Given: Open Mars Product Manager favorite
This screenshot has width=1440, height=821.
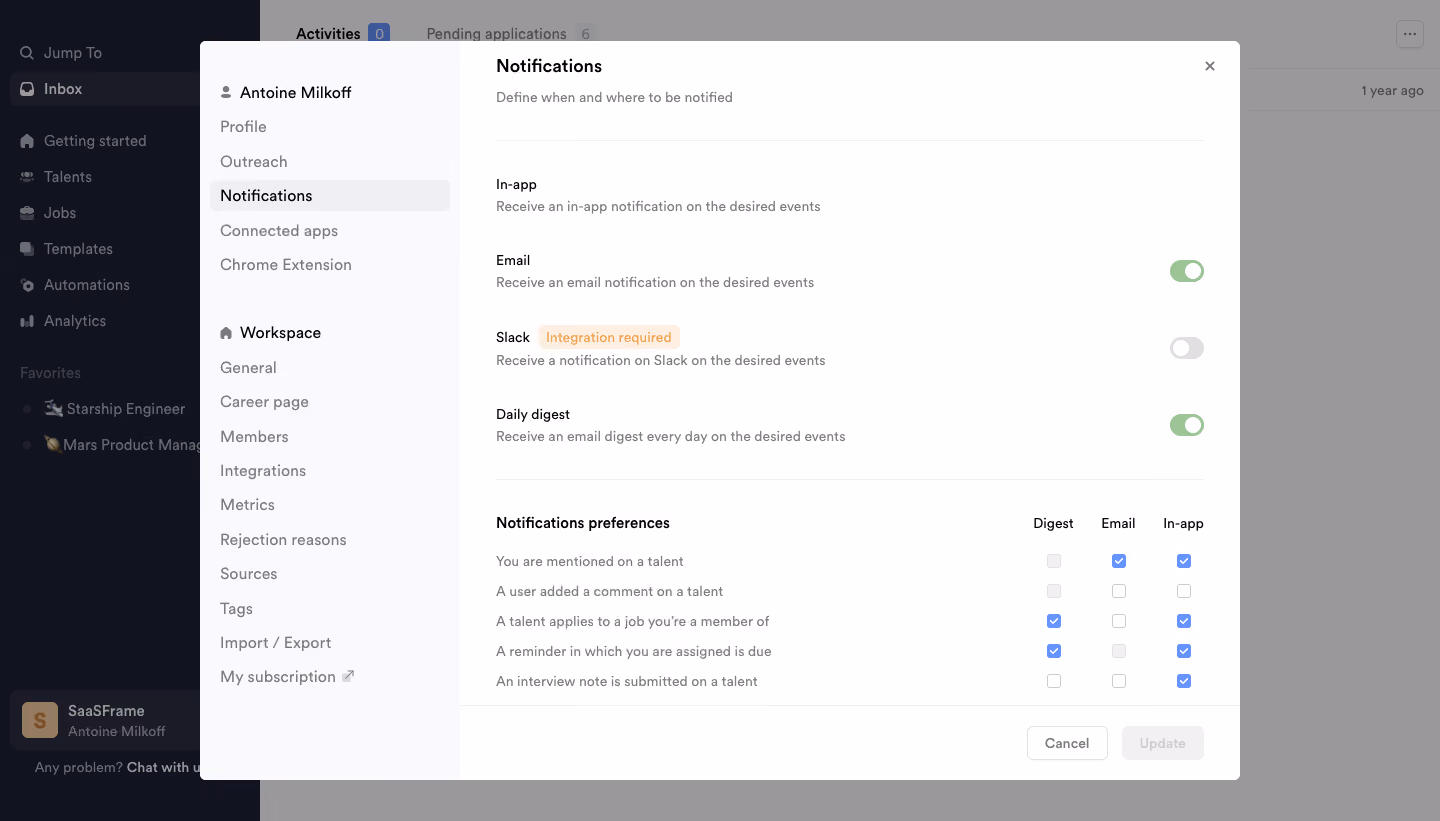Looking at the screenshot, I should pyautogui.click(x=122, y=444).
